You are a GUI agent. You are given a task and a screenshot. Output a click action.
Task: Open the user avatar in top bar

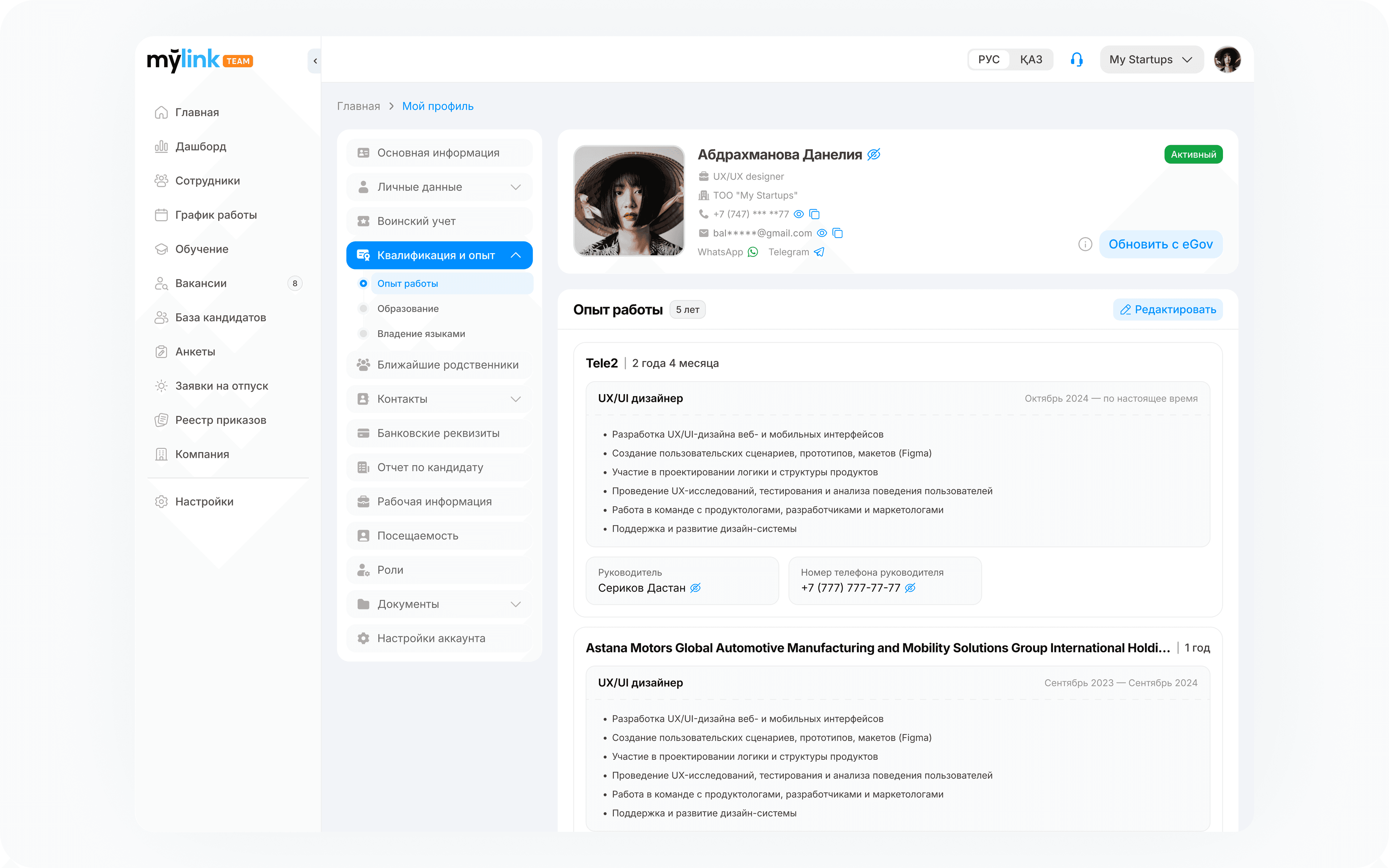(1227, 60)
